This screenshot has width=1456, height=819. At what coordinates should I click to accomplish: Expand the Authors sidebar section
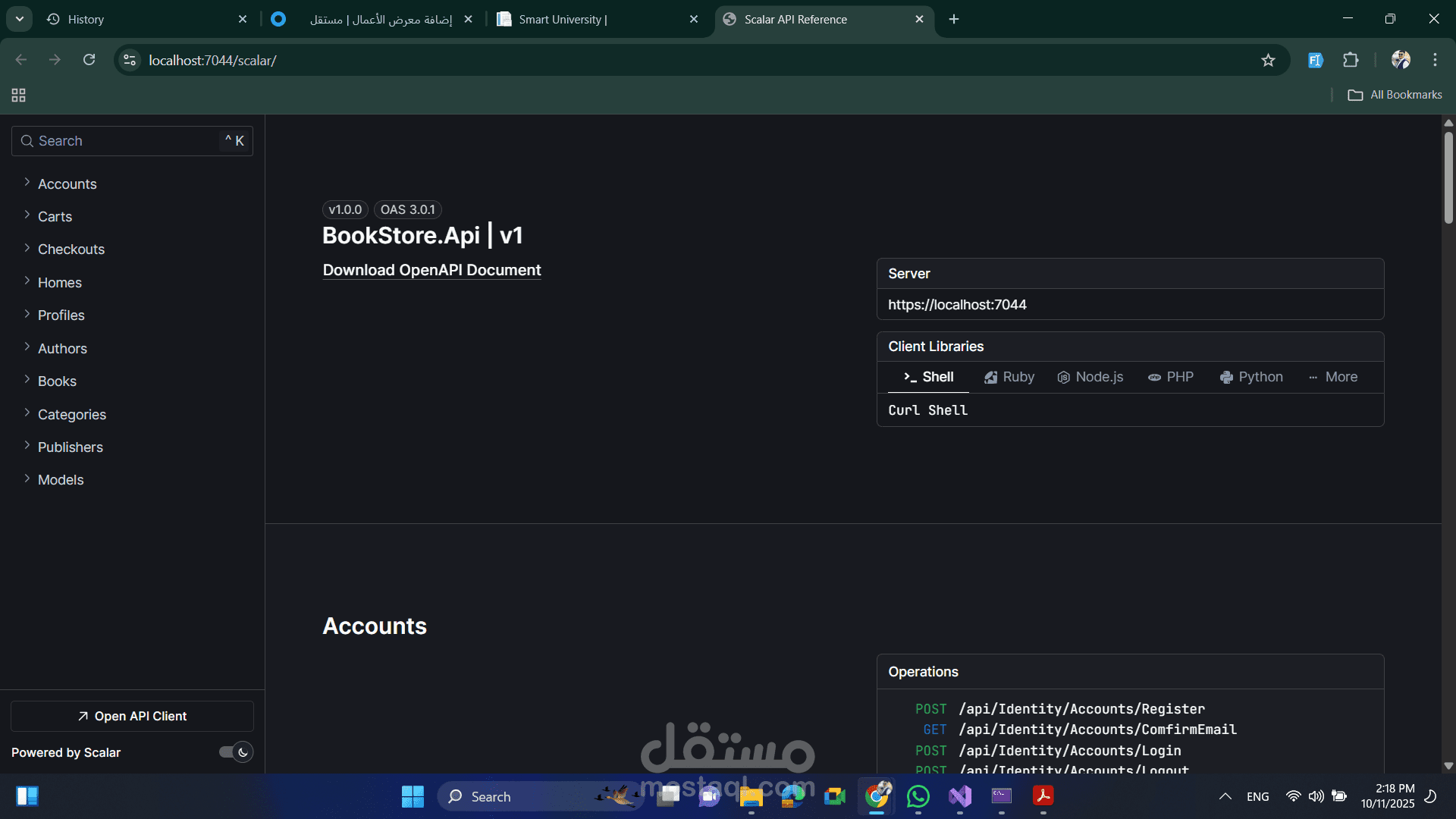62,349
